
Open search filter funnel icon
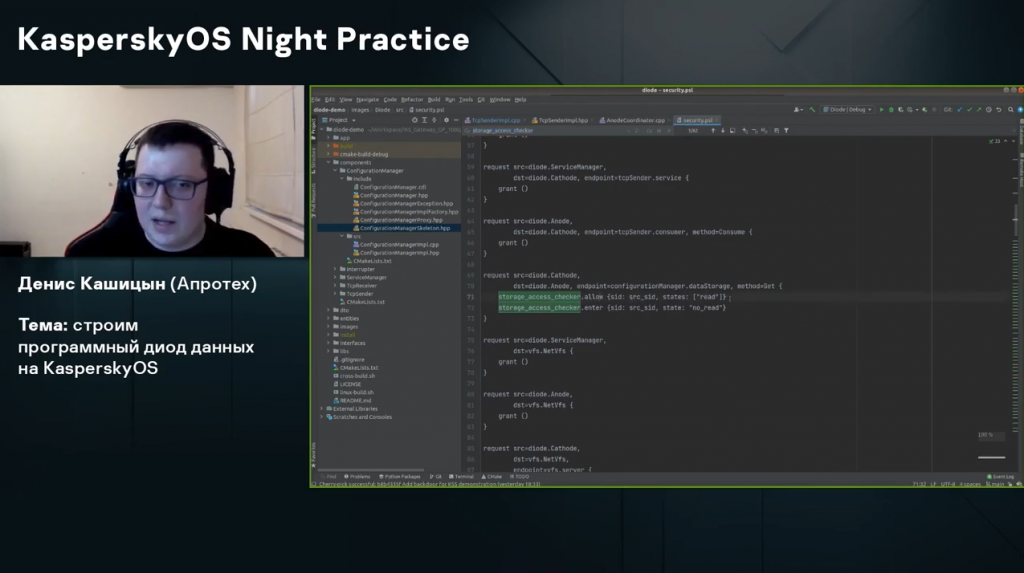point(786,131)
